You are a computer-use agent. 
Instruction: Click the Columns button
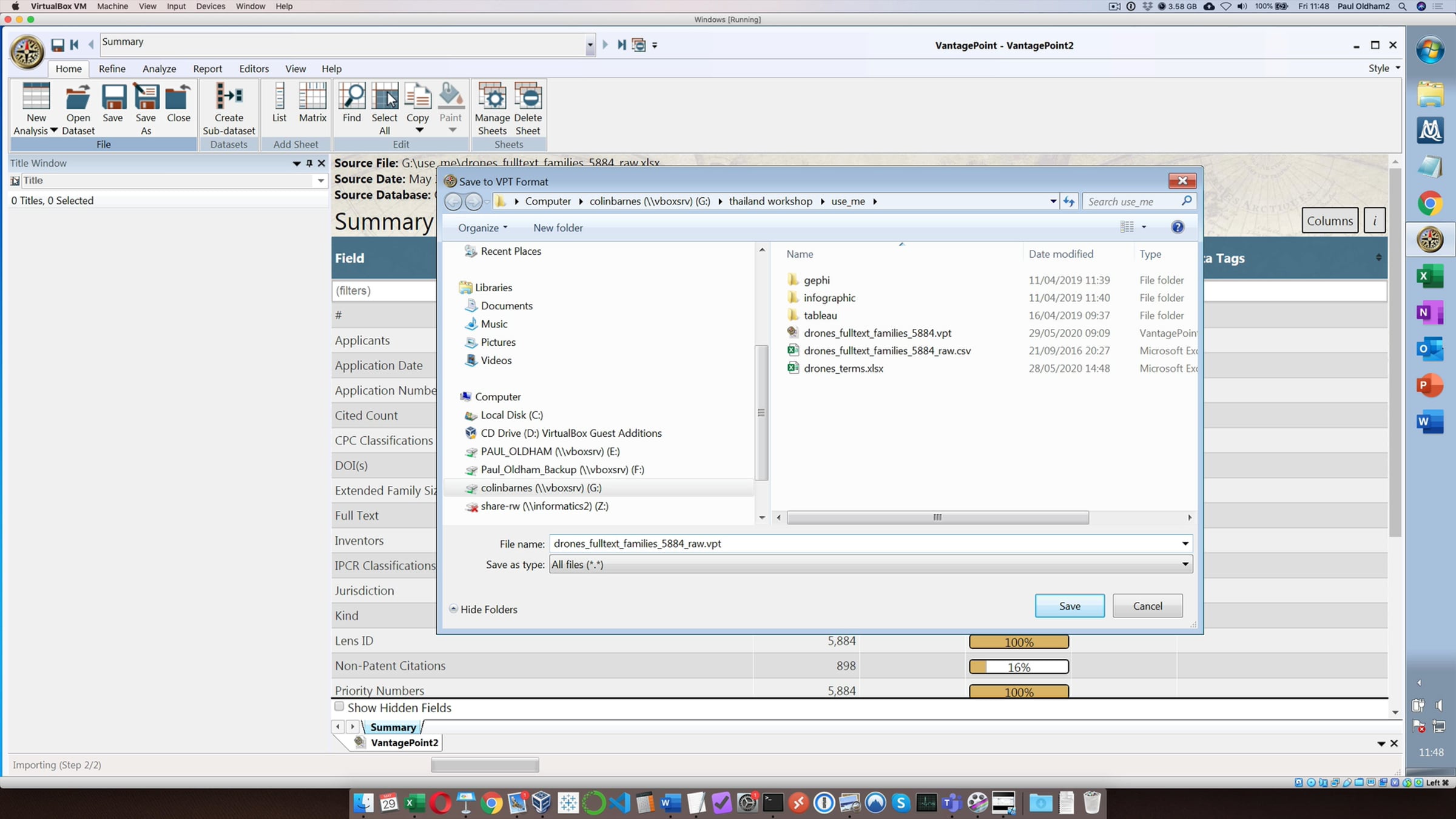pyautogui.click(x=1330, y=221)
